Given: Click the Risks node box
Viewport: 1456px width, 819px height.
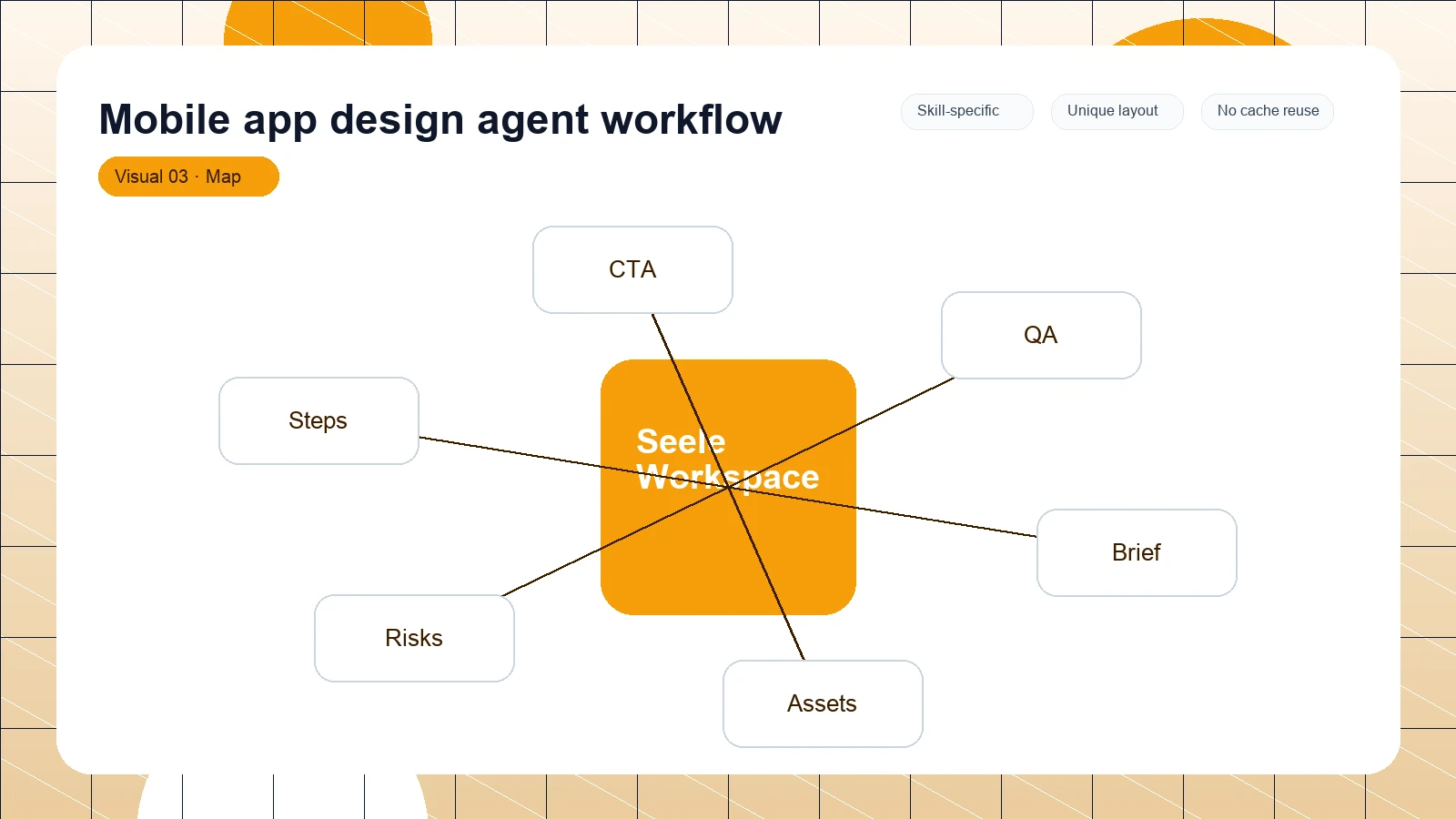Looking at the screenshot, I should (414, 638).
